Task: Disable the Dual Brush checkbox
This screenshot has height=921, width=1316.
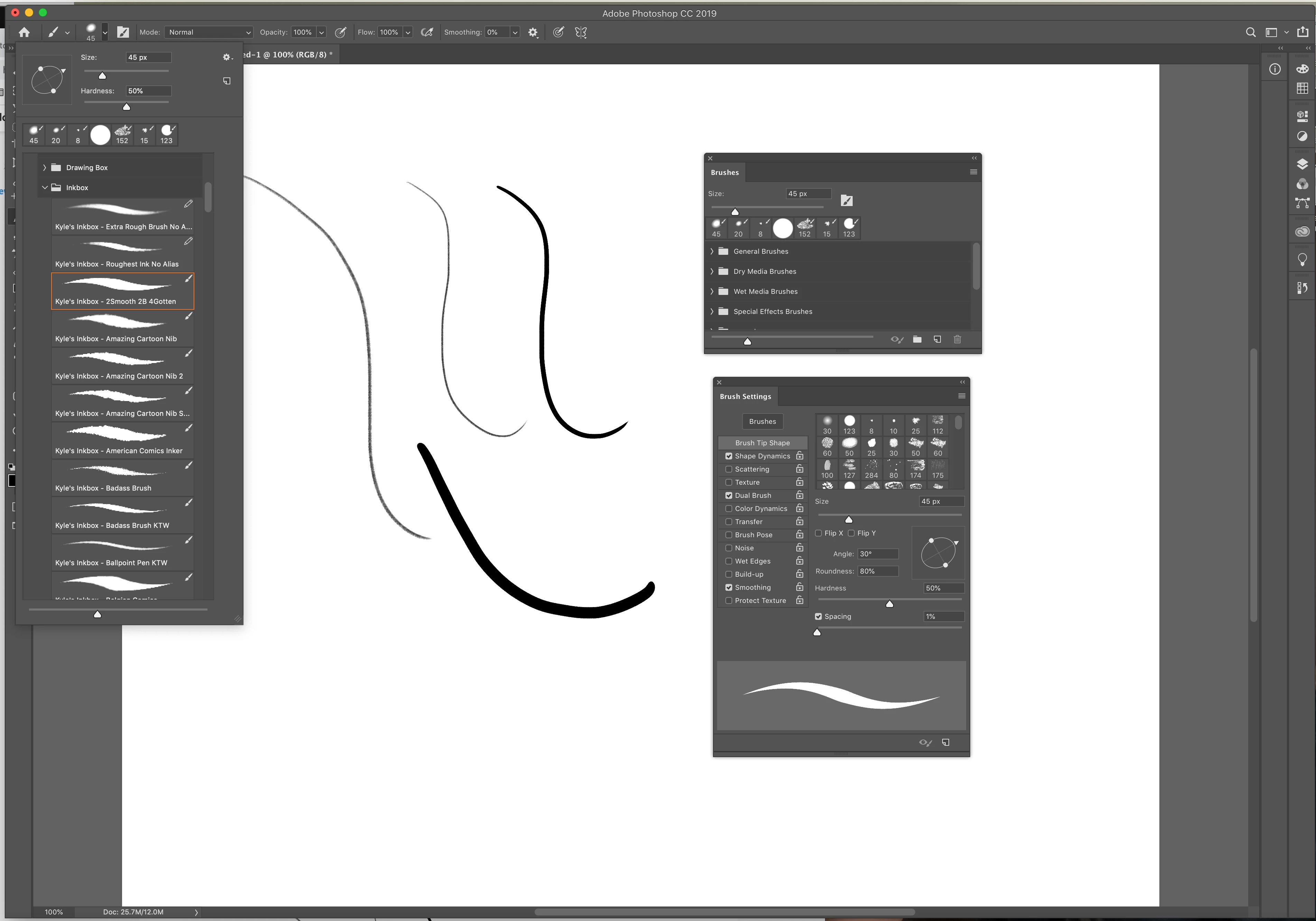Action: click(x=729, y=496)
